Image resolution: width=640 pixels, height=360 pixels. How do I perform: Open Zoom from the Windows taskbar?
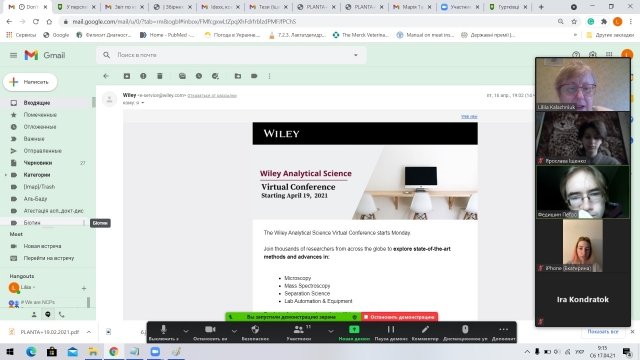pos(155,351)
